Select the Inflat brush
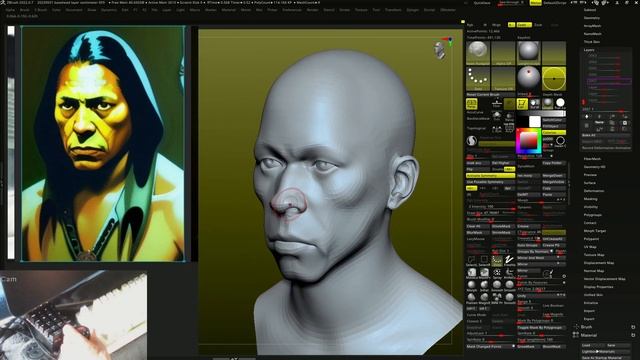640x360 pixels. point(484,285)
